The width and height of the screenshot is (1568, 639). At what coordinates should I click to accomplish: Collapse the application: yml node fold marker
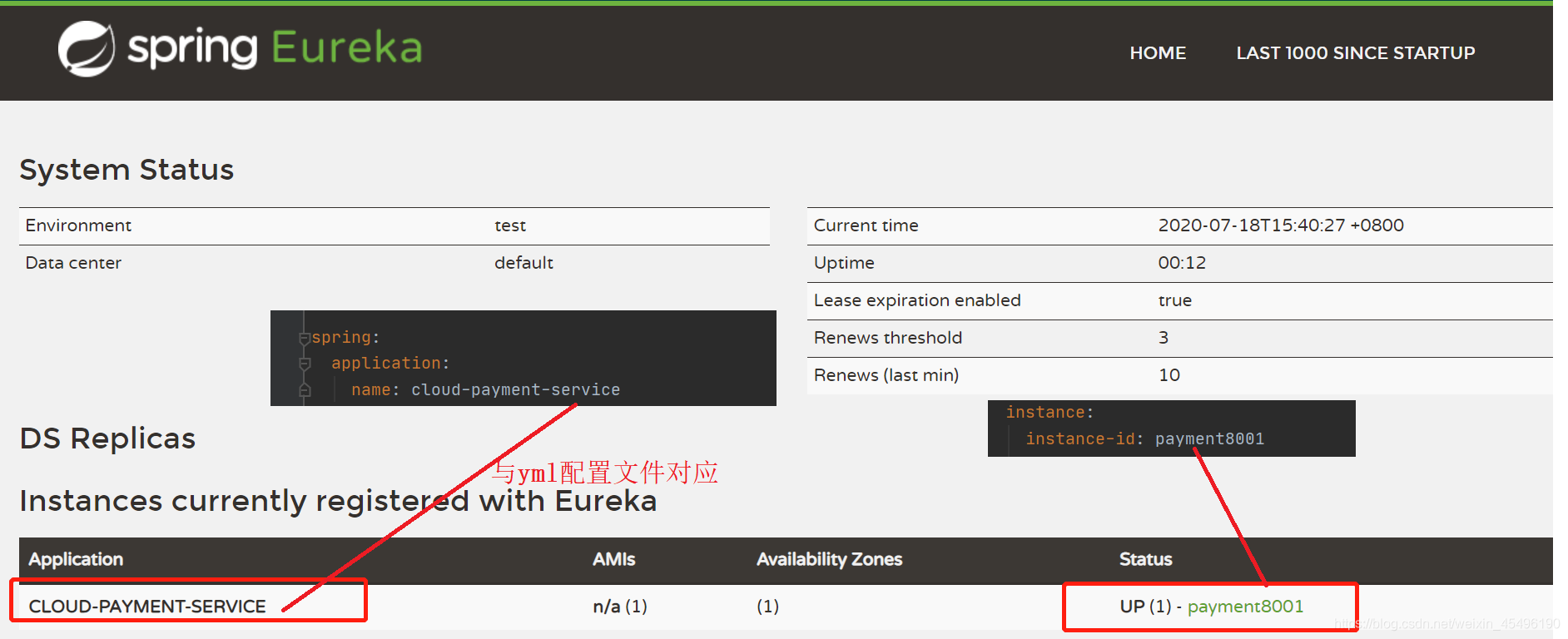305,364
